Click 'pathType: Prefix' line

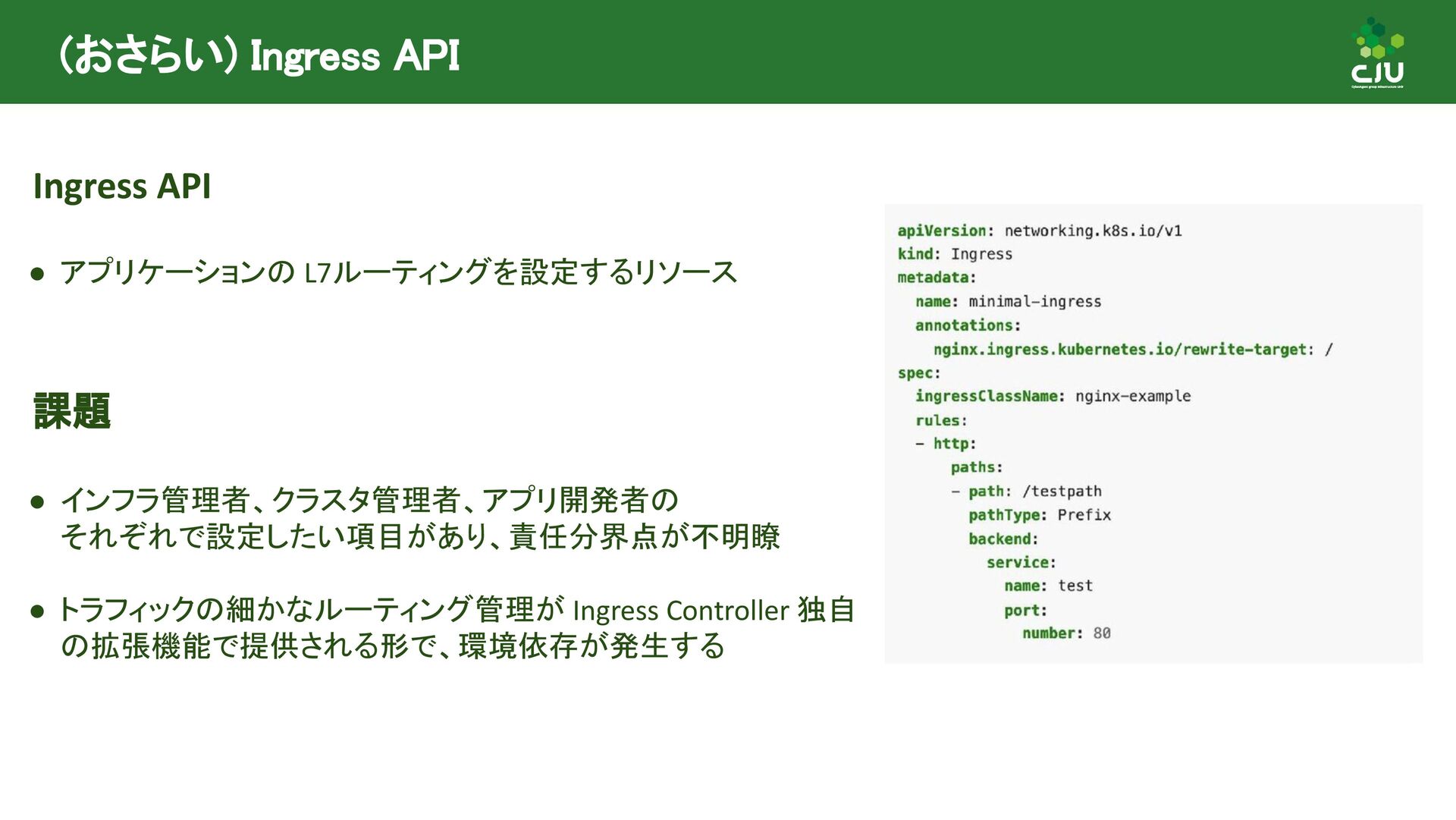tap(1039, 515)
